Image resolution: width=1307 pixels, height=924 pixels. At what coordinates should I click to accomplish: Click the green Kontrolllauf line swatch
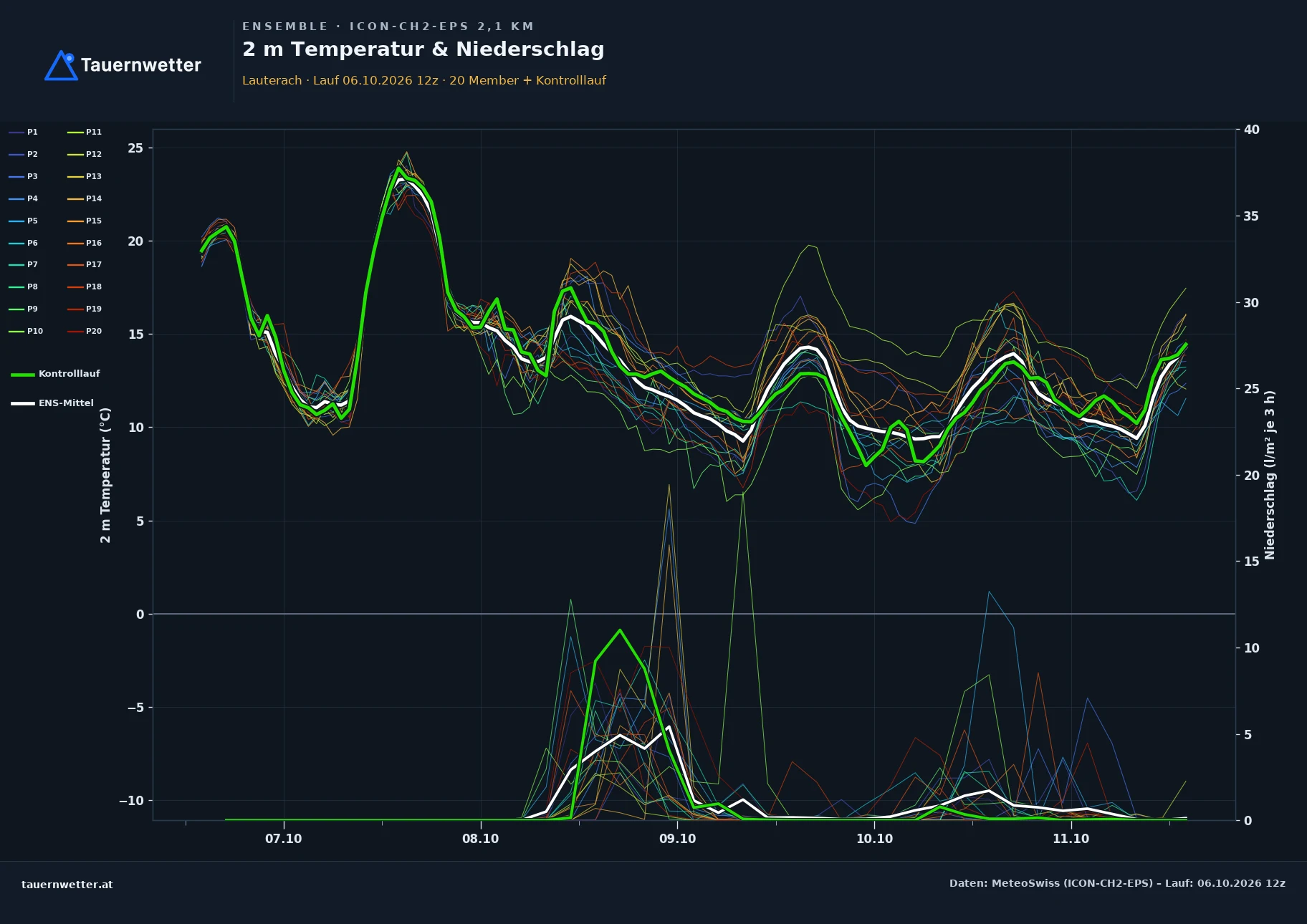pyautogui.click(x=23, y=375)
